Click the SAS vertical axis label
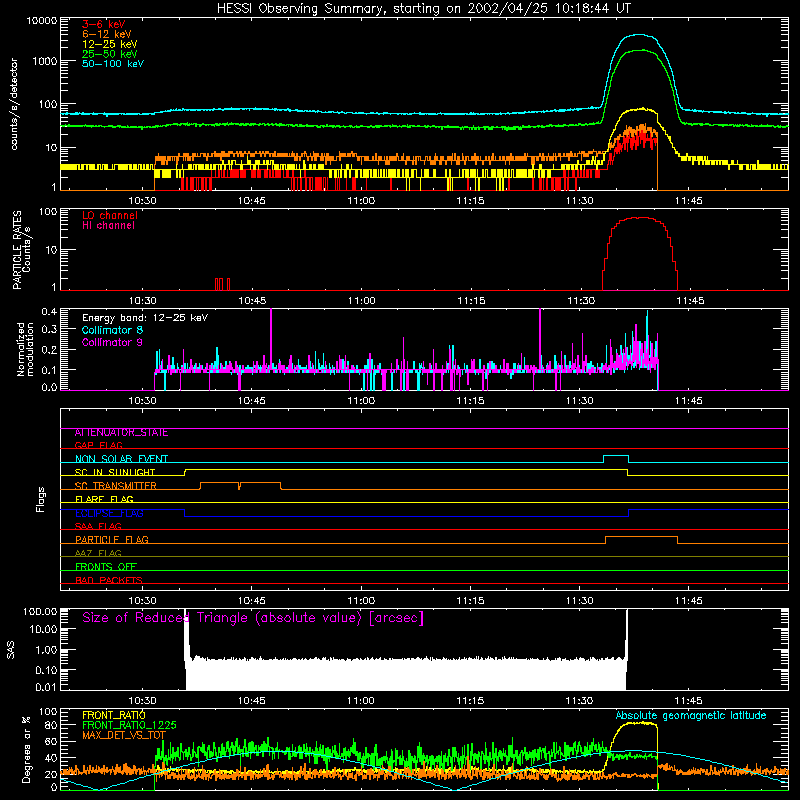 point(11,650)
